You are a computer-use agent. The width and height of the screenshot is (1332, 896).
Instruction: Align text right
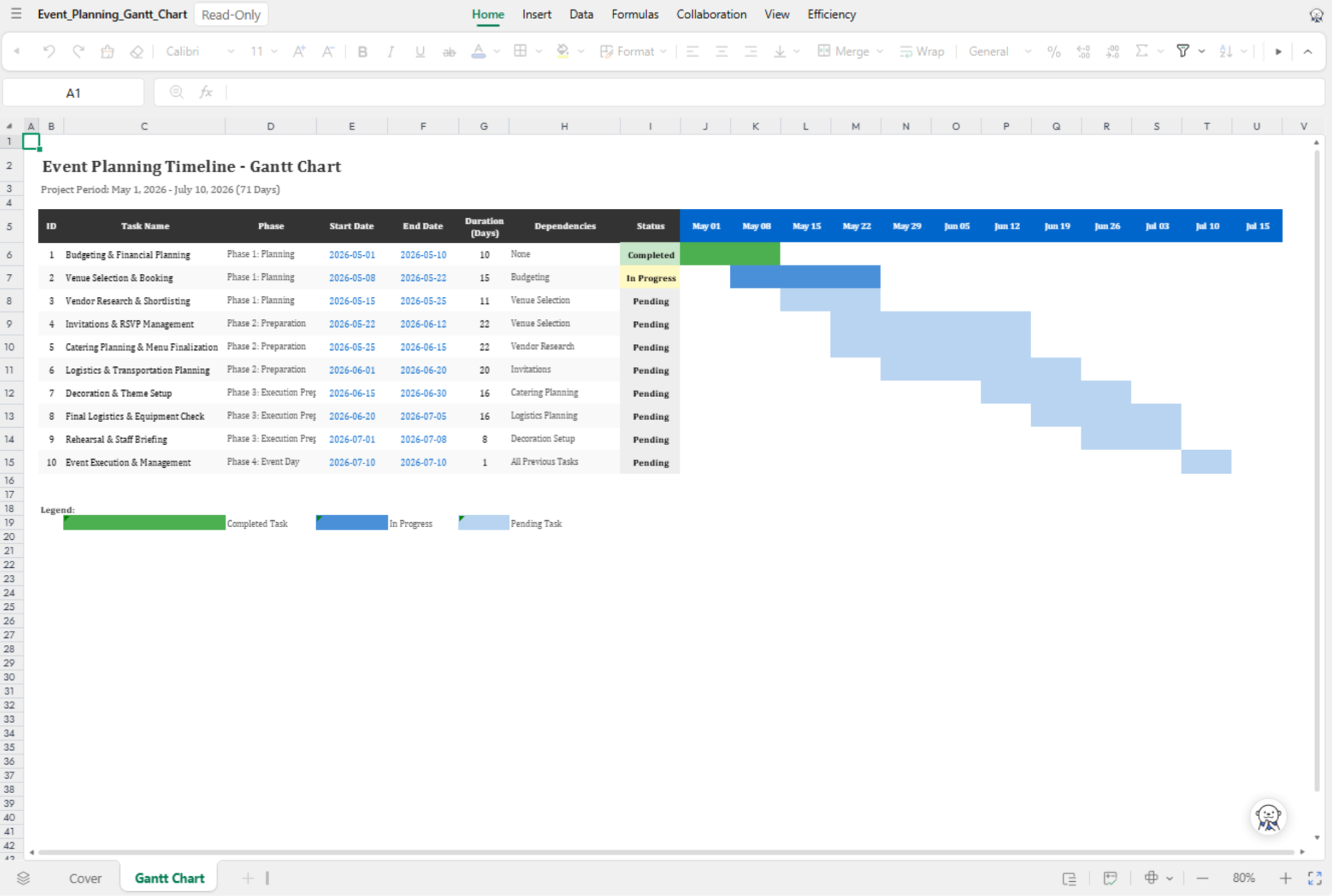pyautogui.click(x=751, y=51)
